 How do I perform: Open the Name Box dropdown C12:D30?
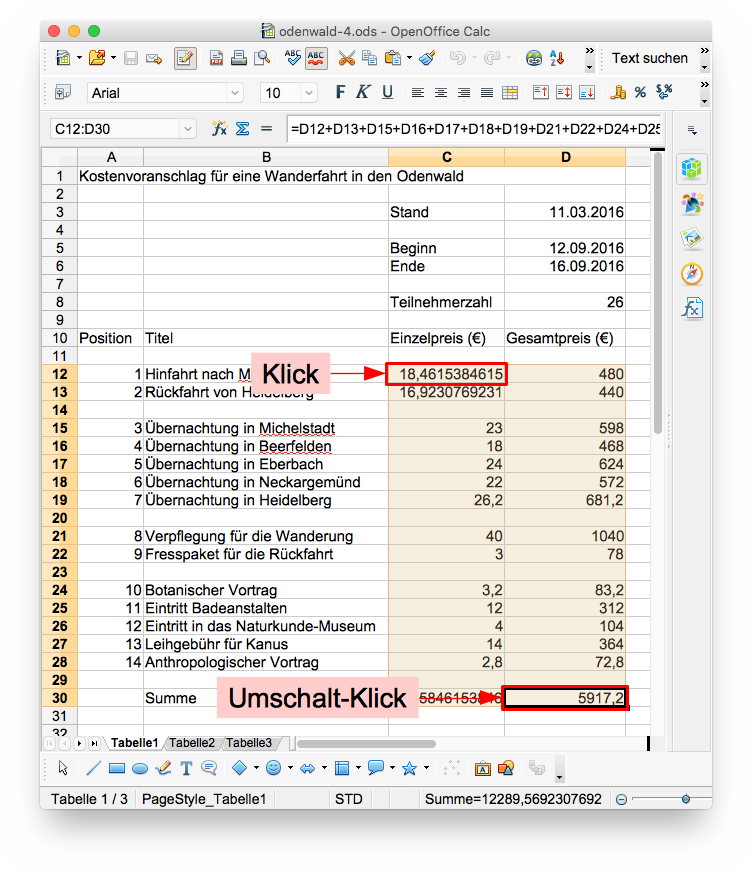coord(188,129)
